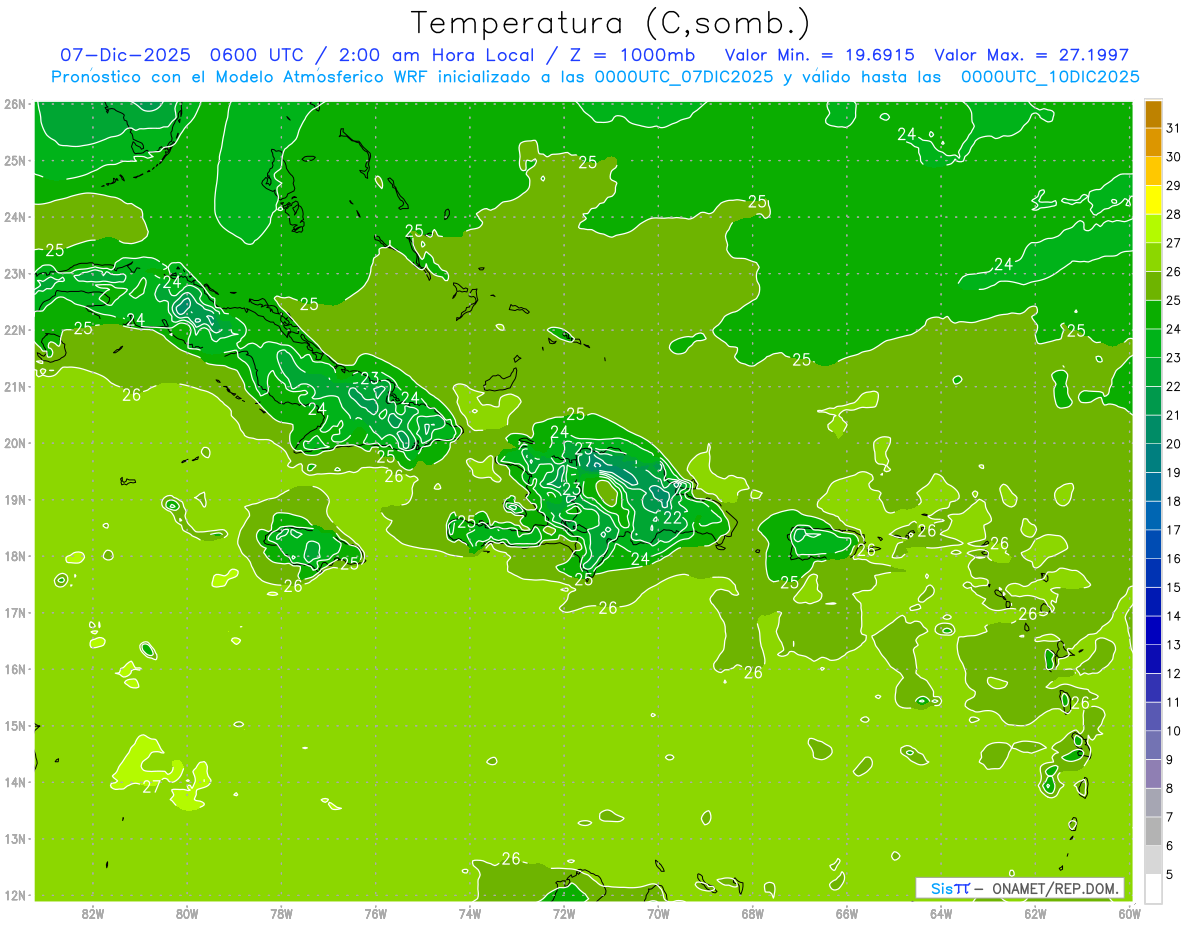The height and width of the screenshot is (927, 1200).
Task: Pick the orange swatch between 30 and 31
Action: pyautogui.click(x=1153, y=142)
